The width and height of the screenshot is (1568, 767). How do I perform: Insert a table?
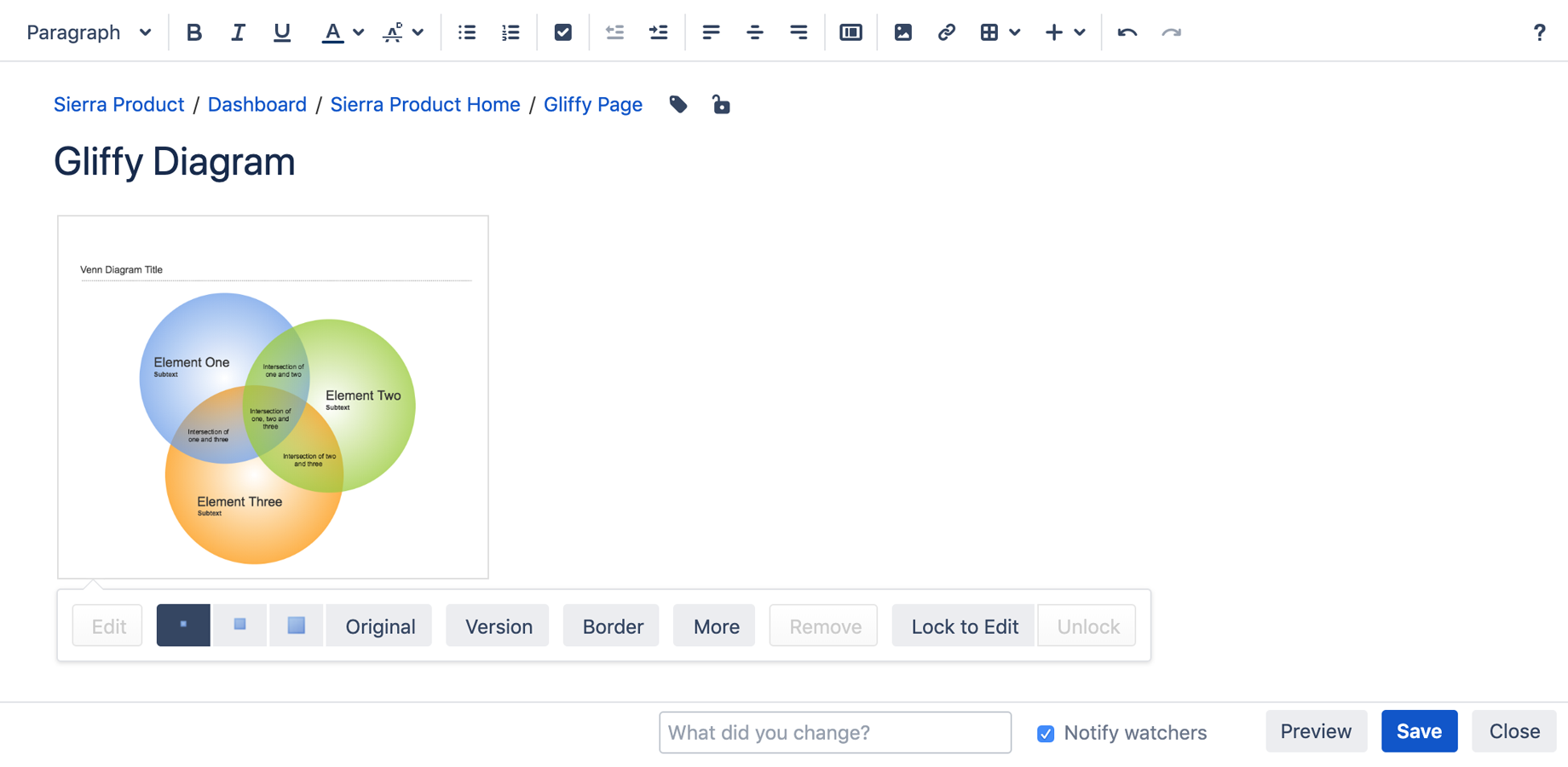[989, 32]
